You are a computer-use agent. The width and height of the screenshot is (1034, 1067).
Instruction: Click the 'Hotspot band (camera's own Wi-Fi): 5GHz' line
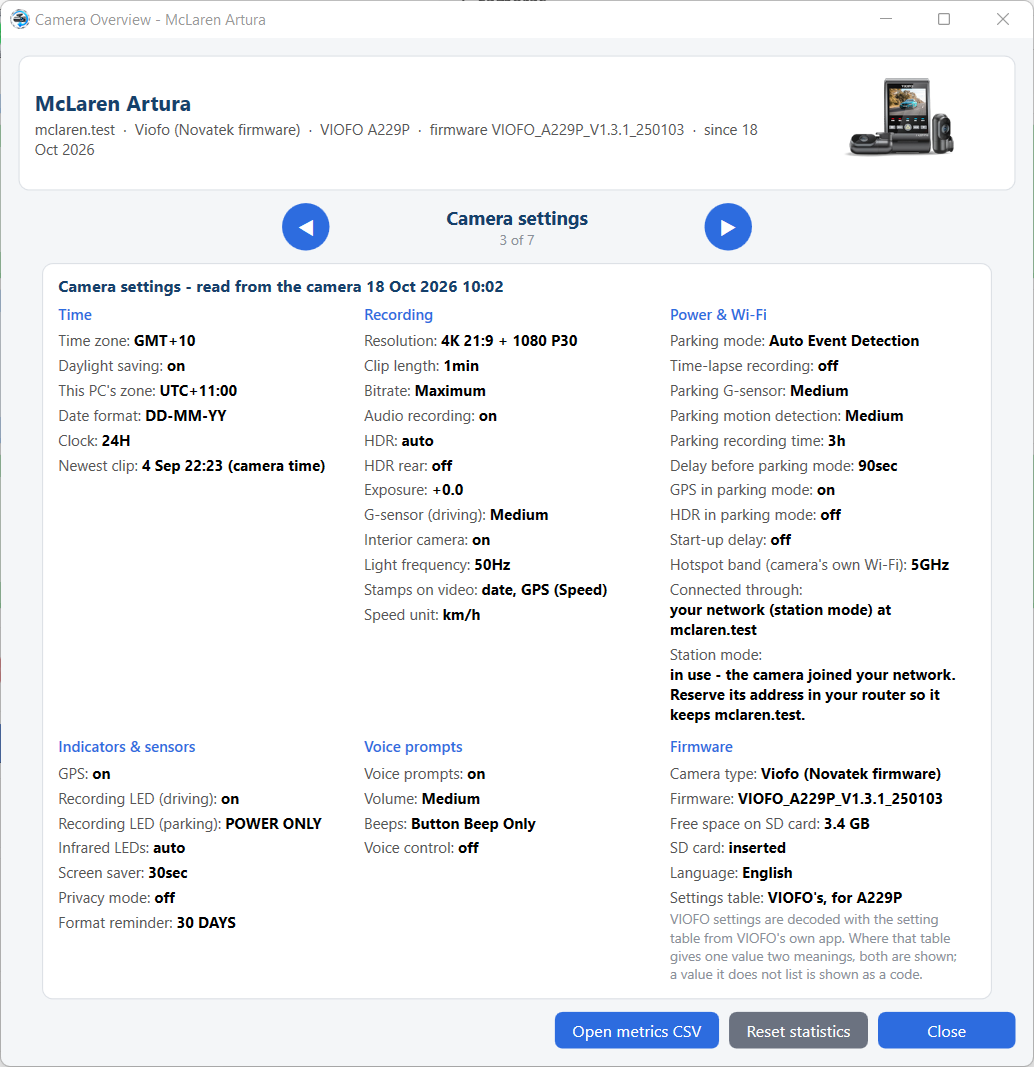810,565
